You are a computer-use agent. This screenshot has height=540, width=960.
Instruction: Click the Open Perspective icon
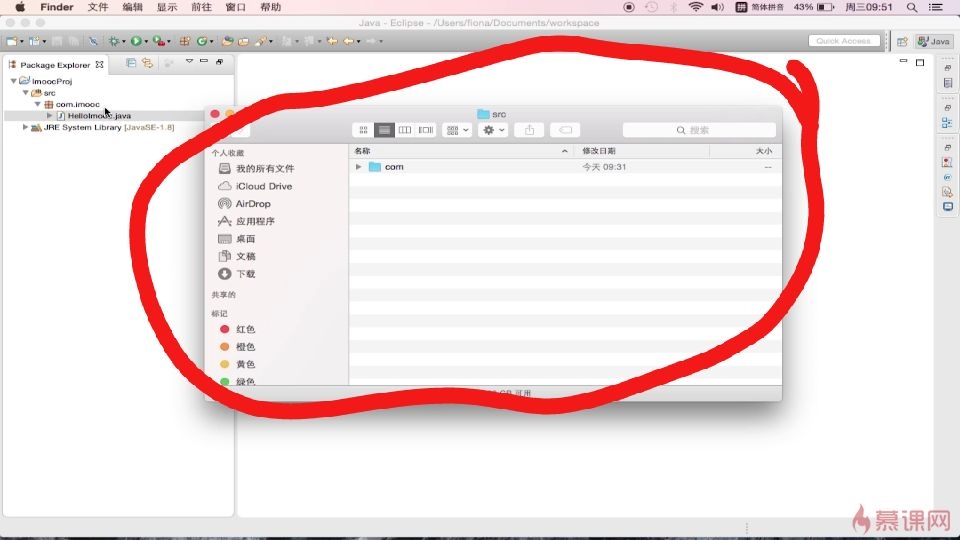pos(902,42)
